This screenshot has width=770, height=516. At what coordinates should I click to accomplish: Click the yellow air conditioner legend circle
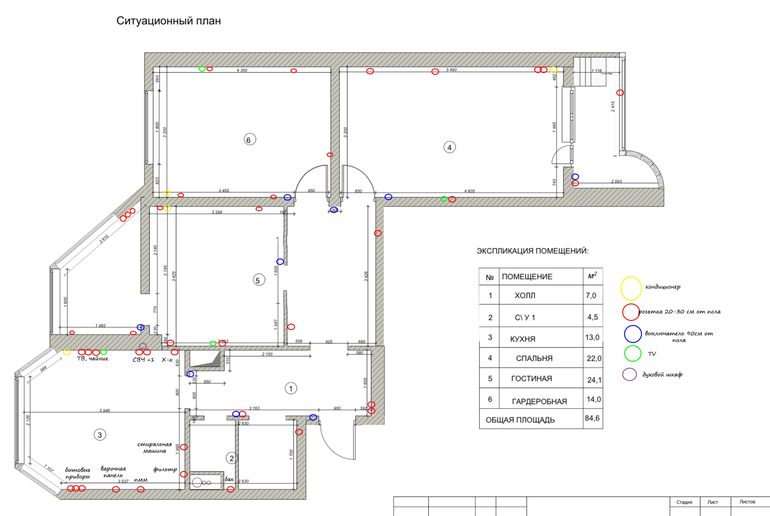(631, 288)
